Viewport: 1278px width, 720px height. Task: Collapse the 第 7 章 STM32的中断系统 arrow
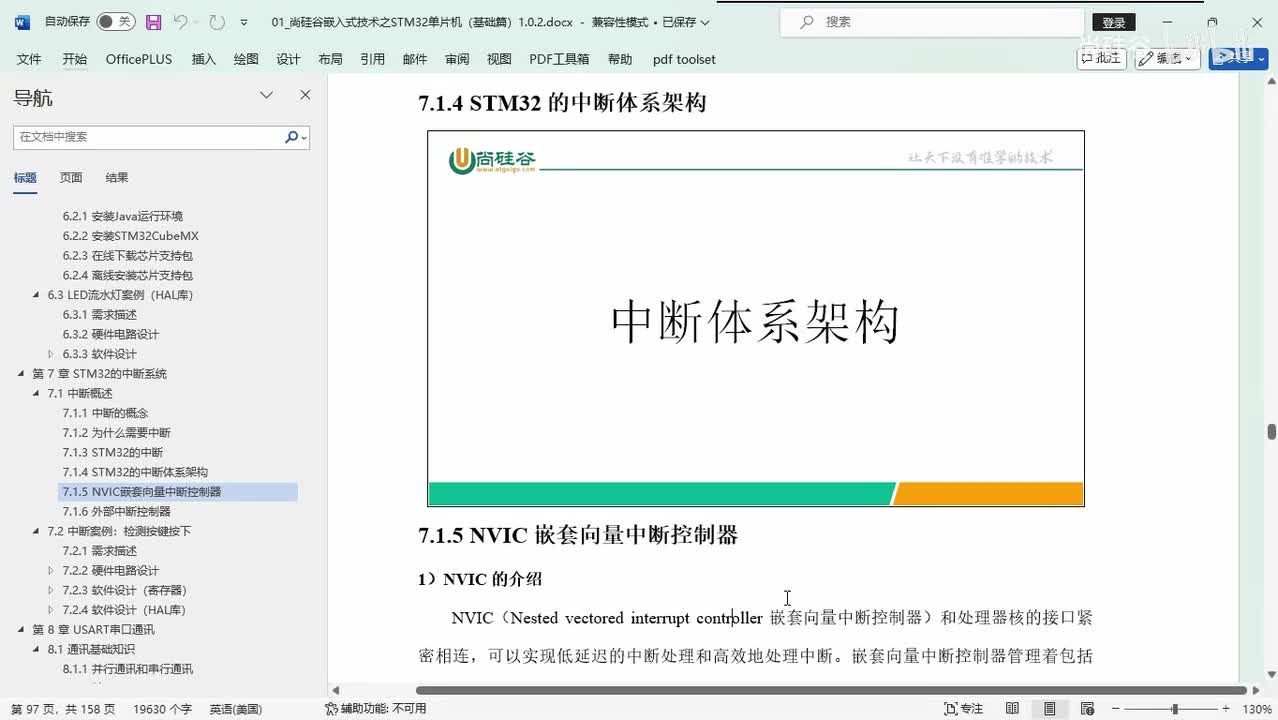(21, 374)
